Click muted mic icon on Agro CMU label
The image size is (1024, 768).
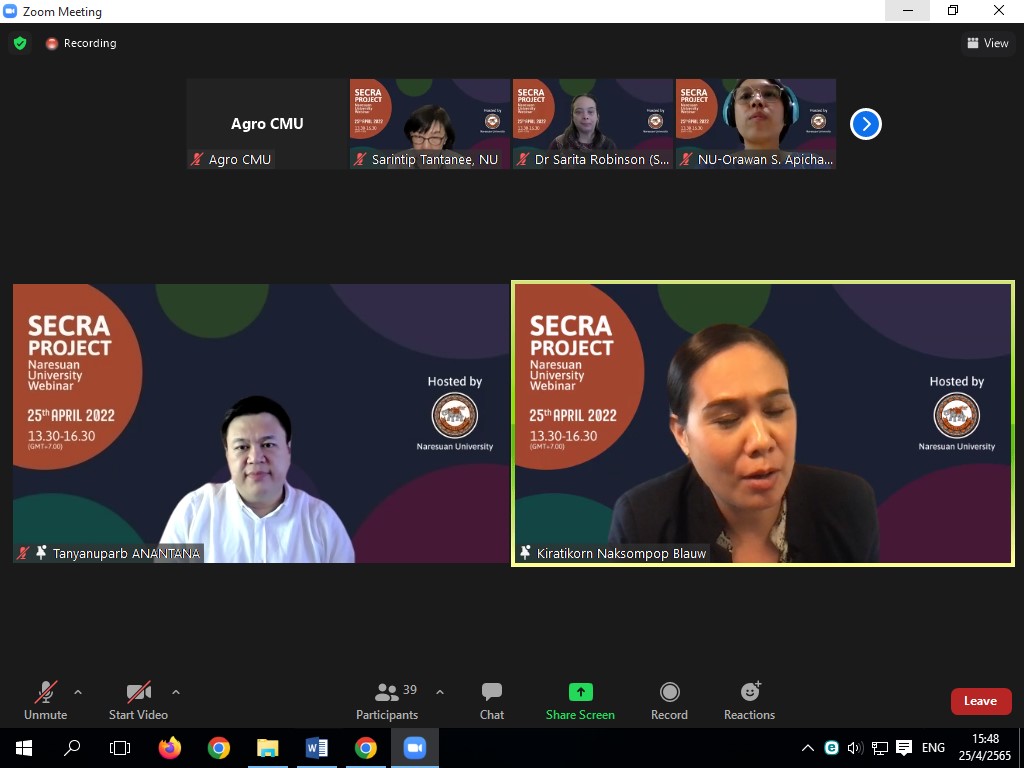click(x=197, y=159)
